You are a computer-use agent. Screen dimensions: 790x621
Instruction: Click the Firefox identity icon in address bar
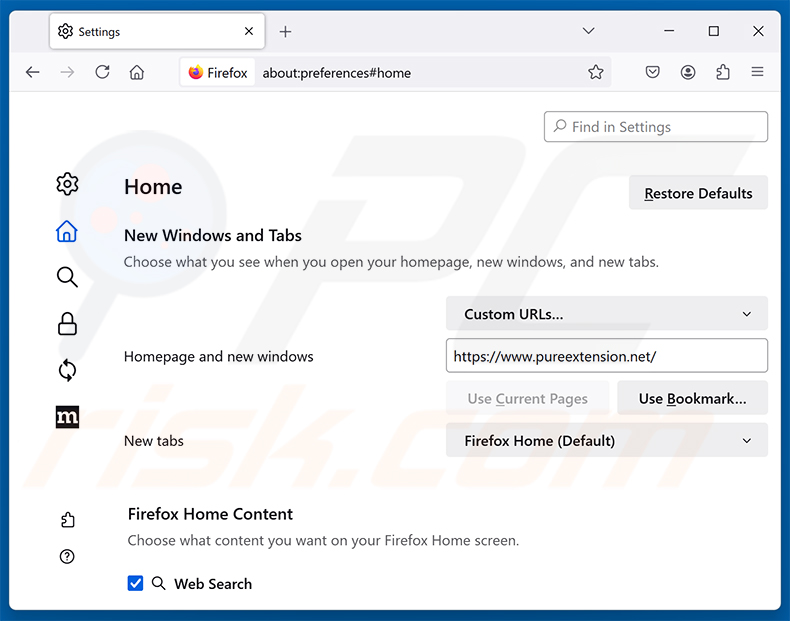[x=218, y=73]
